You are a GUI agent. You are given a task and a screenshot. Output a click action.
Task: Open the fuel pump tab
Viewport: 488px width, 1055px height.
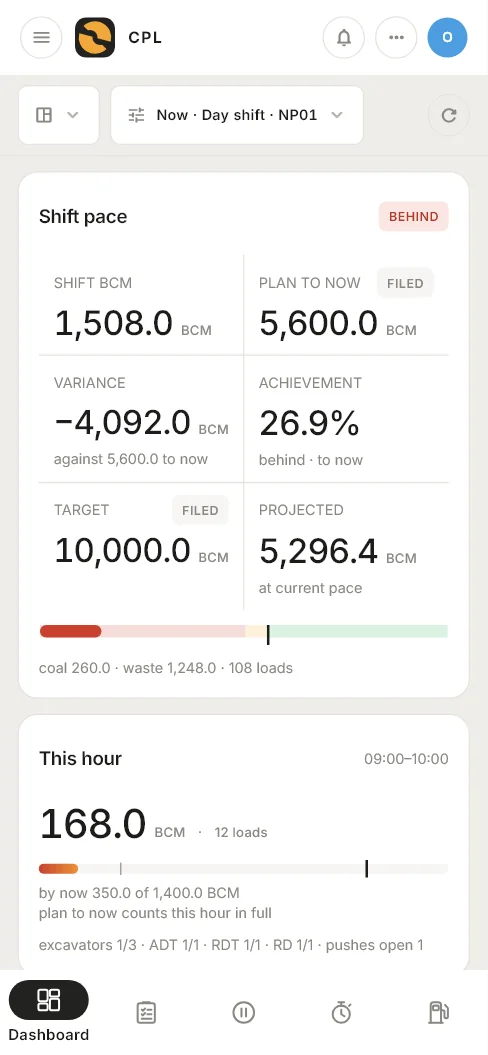point(439,1012)
